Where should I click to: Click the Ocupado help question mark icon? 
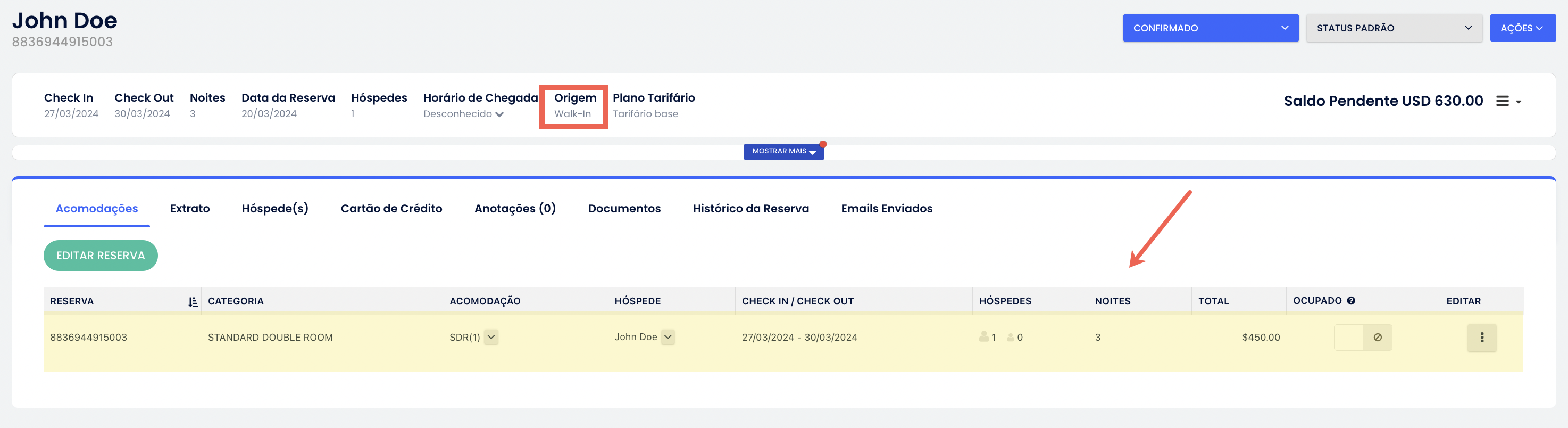tap(1350, 301)
